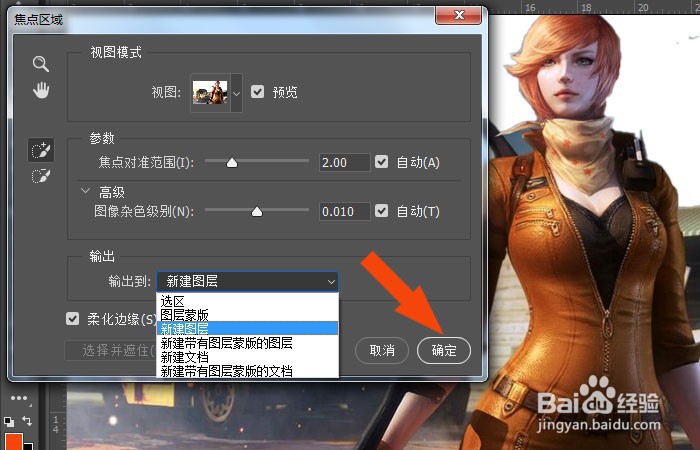Choose the Focus Area Subtract brush tool
The image size is (700, 450).
click(41, 176)
